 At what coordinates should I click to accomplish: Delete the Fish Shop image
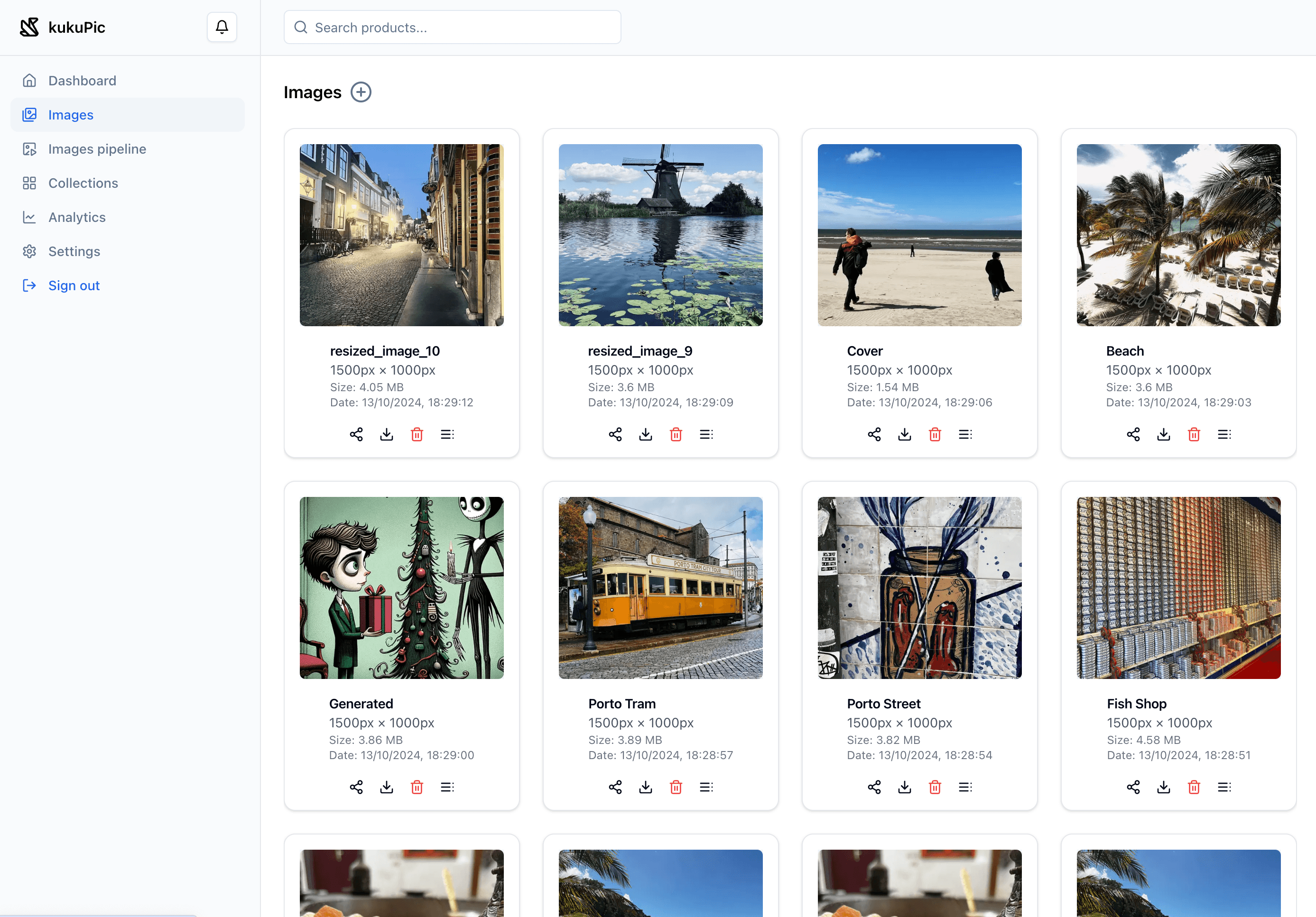[x=1194, y=788]
